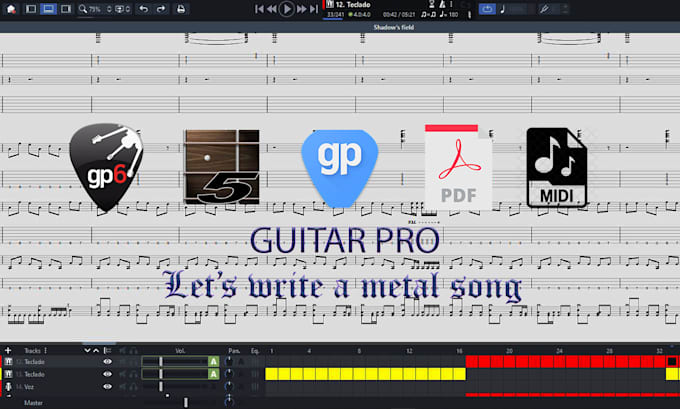Toggle the metronome icon
The image size is (680, 409).
442,4
